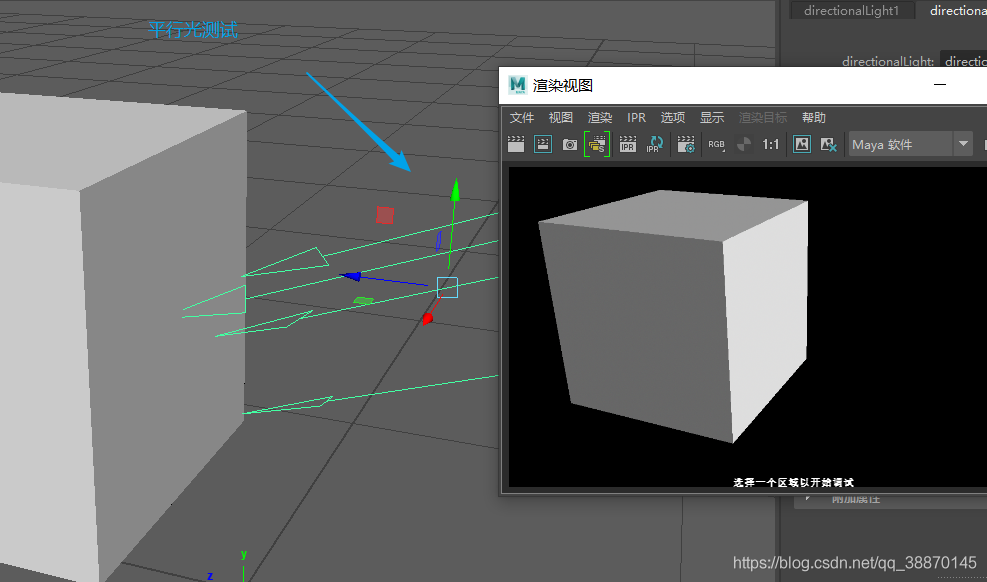
Task: Click the red X-axis move handle
Action: (x=428, y=319)
